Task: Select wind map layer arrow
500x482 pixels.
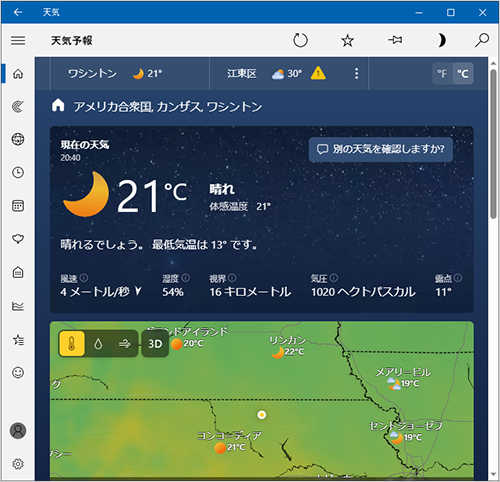Action: [125, 344]
